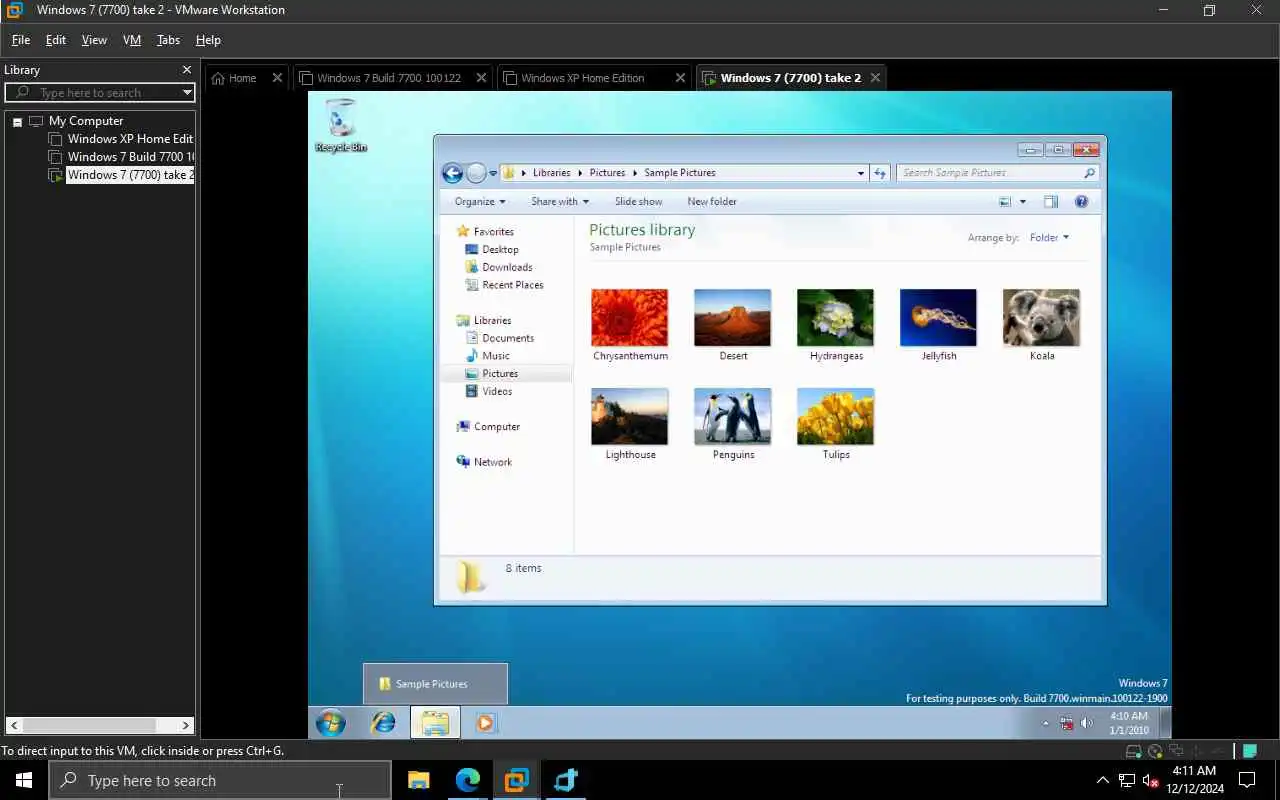
Task: Open the VMware View menu
Action: pyautogui.click(x=94, y=40)
